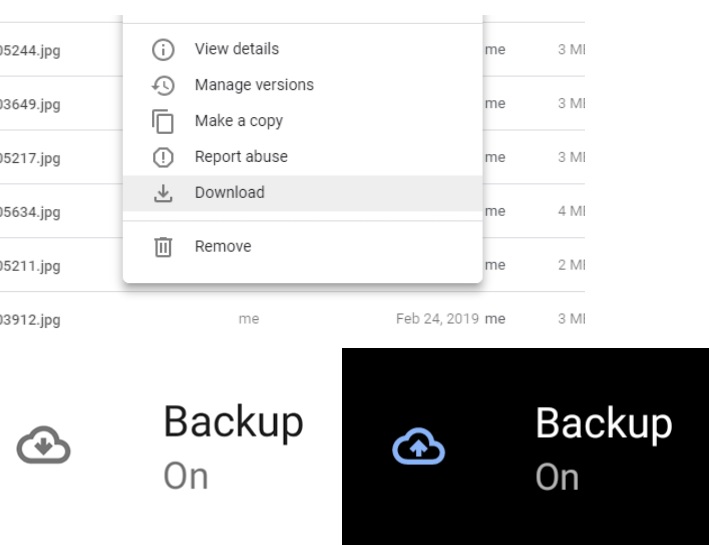
Task: Select Make a copy option
Action: pyautogui.click(x=238, y=121)
